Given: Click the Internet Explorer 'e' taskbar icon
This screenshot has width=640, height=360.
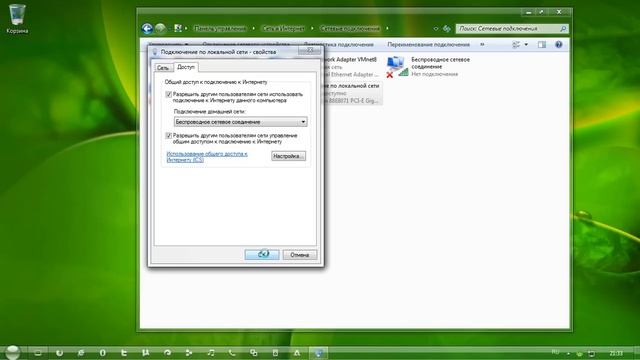Looking at the screenshot, I should [81, 353].
